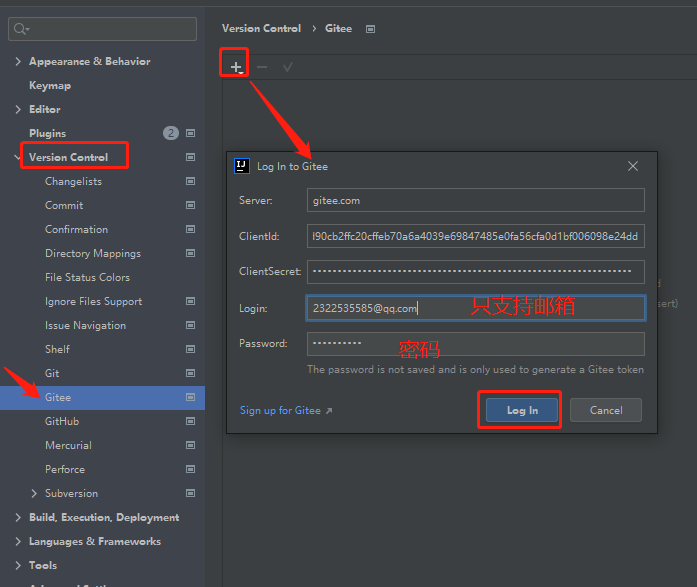Viewport: 697px width, 587px height.
Task: Open the Shelf settings item
Action: tap(57, 349)
